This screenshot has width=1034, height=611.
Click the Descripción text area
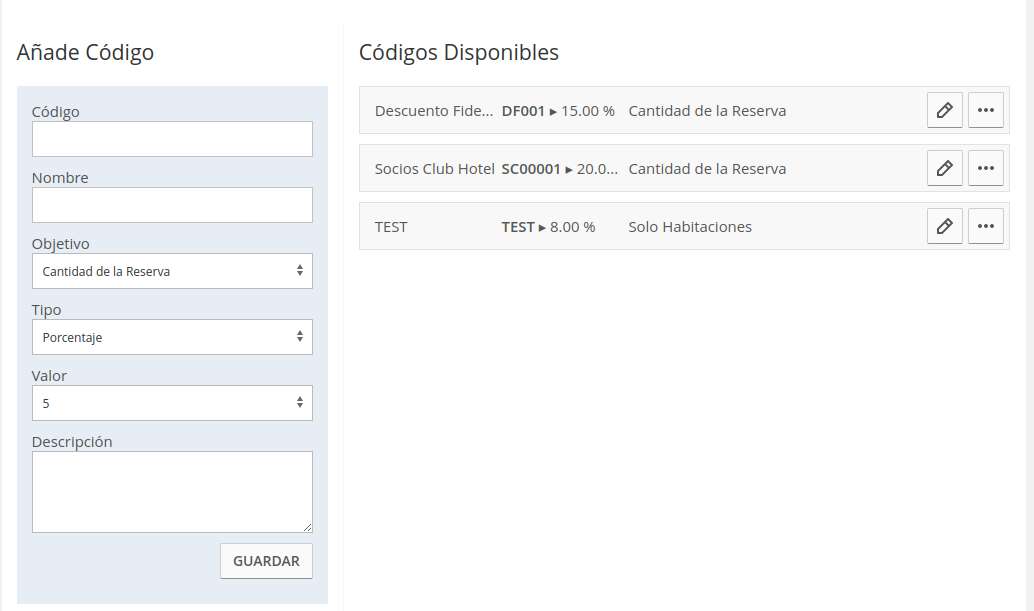[172, 491]
